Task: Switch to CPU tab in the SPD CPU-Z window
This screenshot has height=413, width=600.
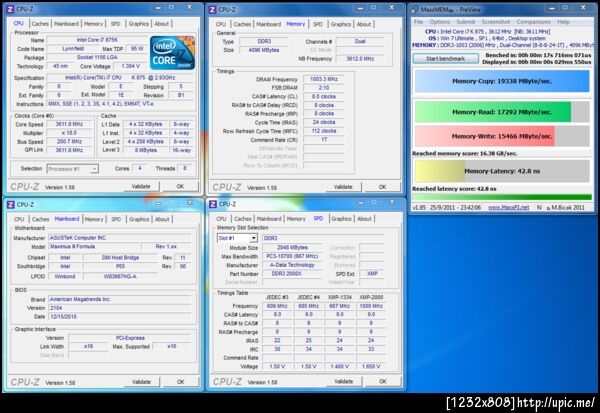Action: (221, 219)
